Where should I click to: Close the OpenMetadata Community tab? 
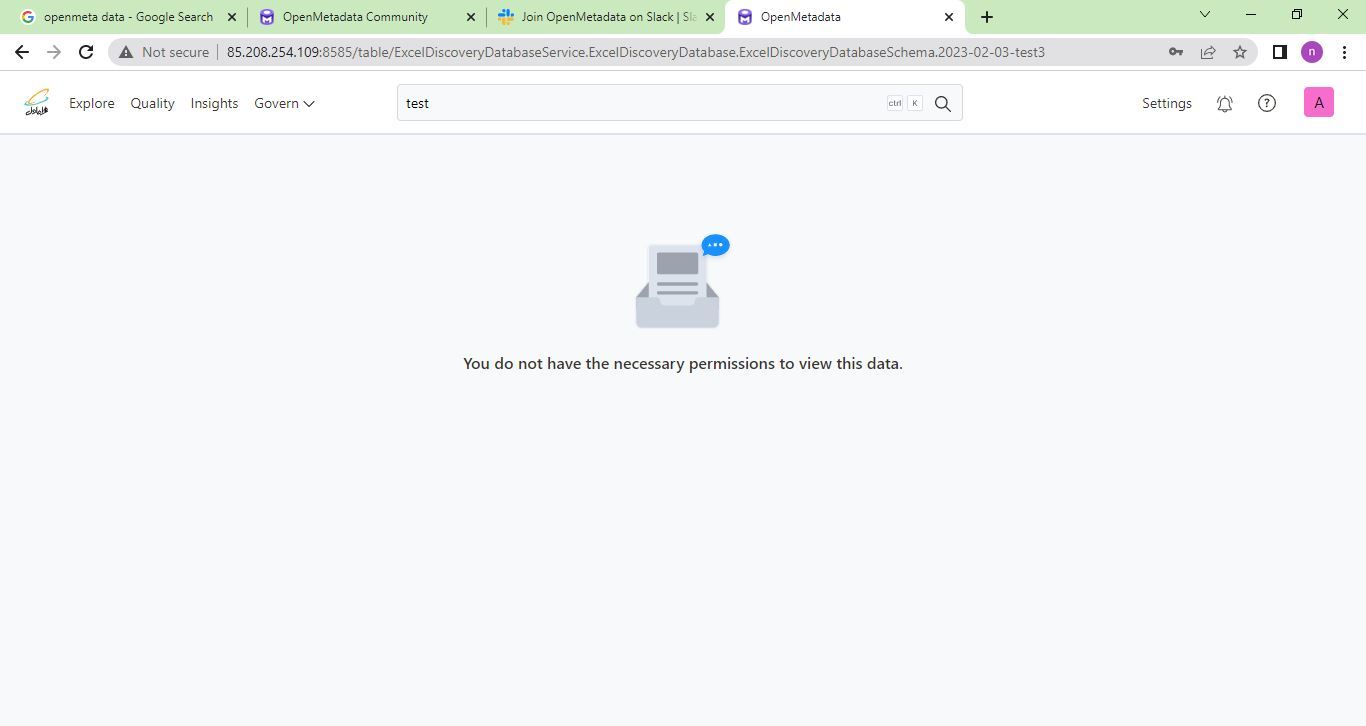pos(471,17)
